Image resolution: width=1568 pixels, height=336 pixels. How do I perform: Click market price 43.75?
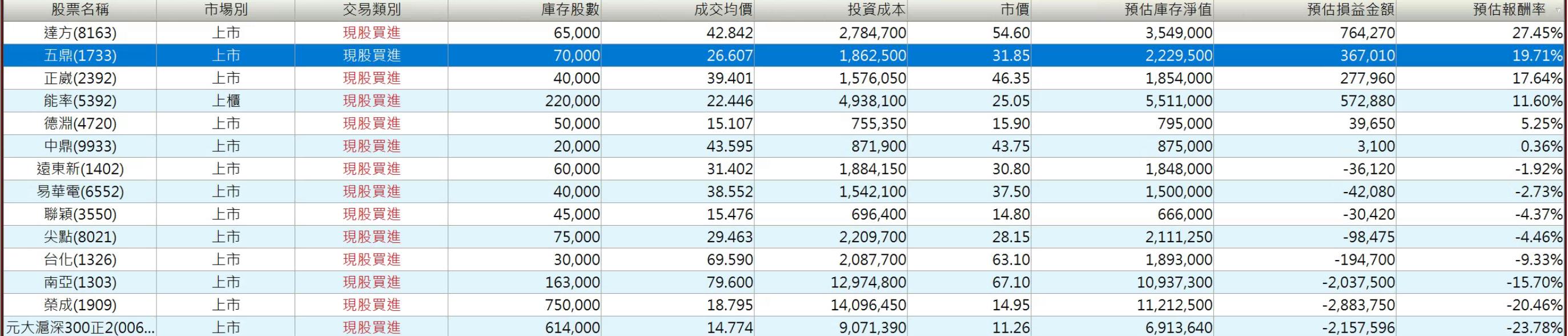(1011, 147)
